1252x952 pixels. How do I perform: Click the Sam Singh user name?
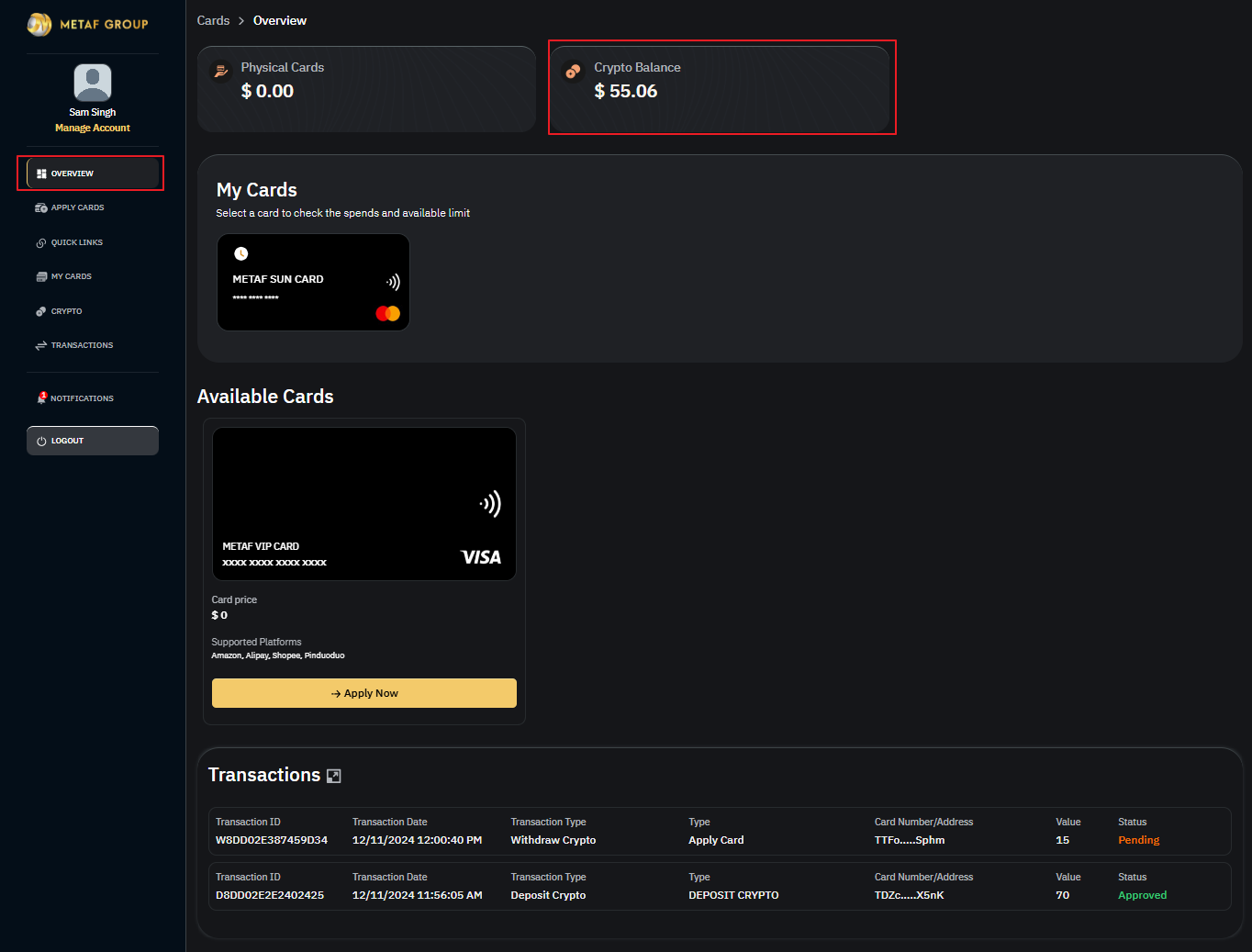[x=93, y=112]
